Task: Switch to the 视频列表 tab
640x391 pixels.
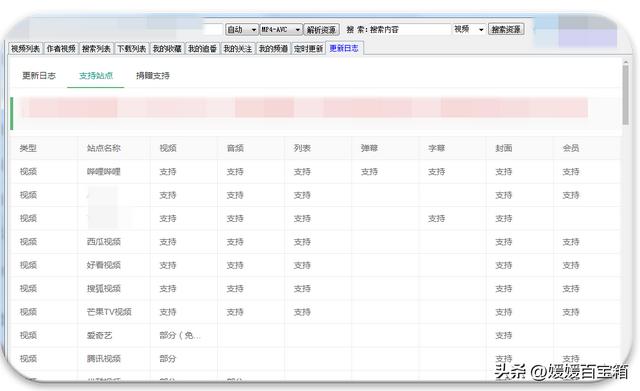Action: pyautogui.click(x=25, y=49)
